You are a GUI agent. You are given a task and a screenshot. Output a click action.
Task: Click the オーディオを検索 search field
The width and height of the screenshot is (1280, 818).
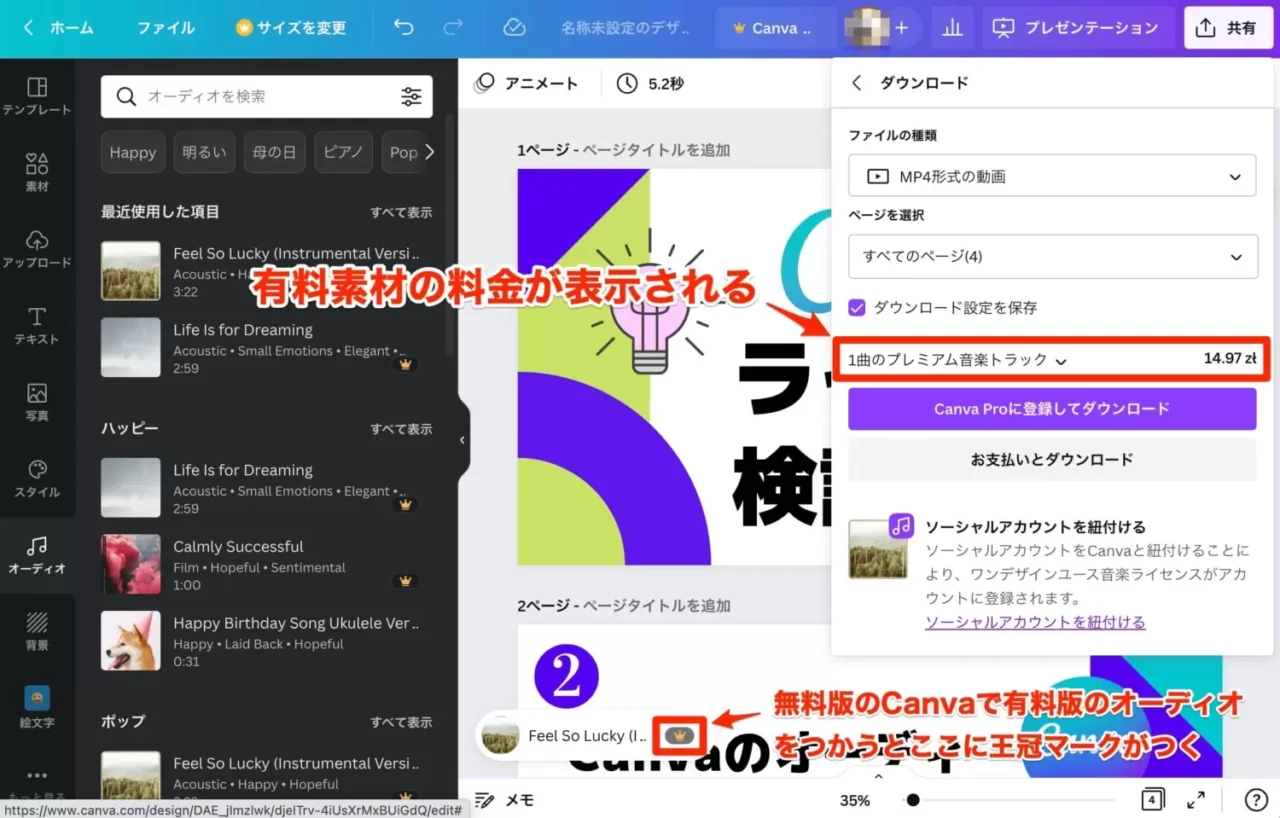point(267,97)
